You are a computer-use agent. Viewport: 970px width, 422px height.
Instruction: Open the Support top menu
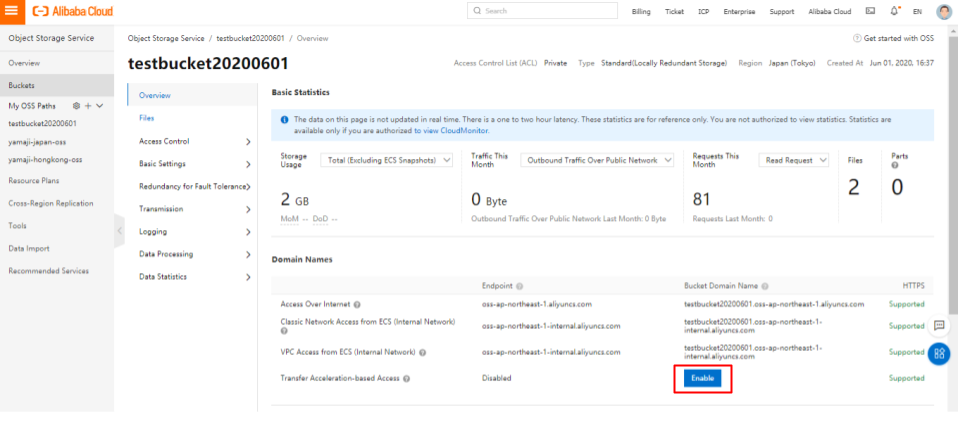[x=781, y=12]
